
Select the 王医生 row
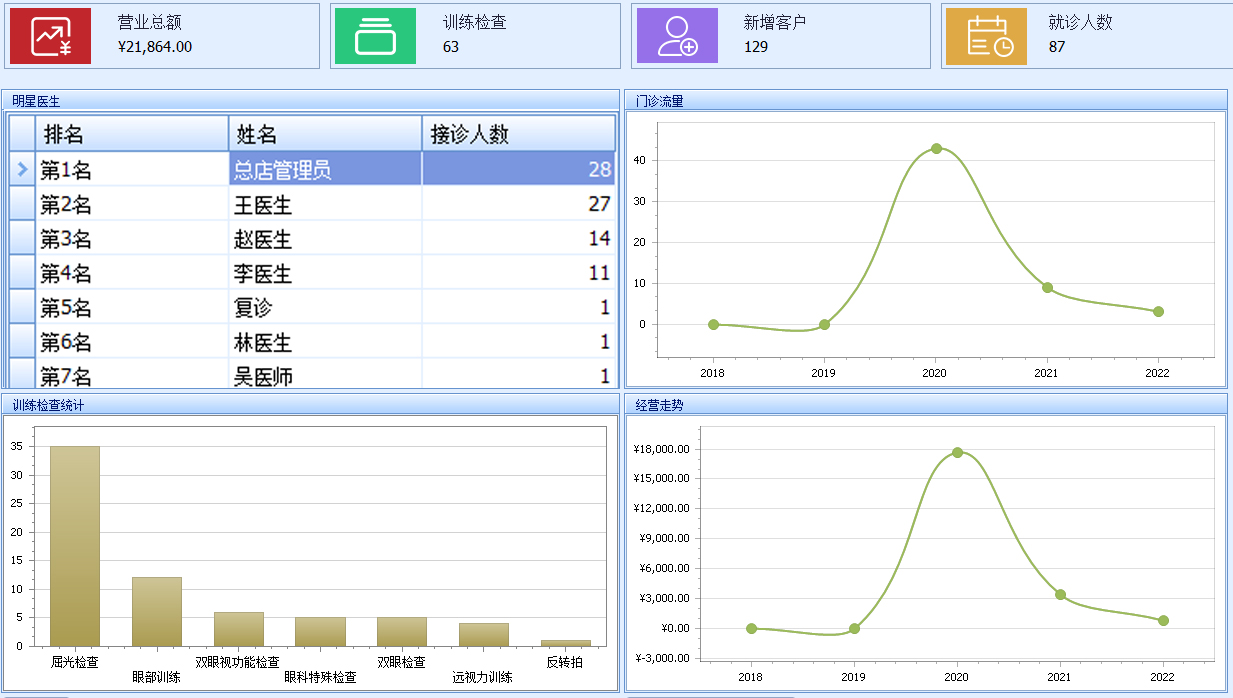click(x=312, y=205)
